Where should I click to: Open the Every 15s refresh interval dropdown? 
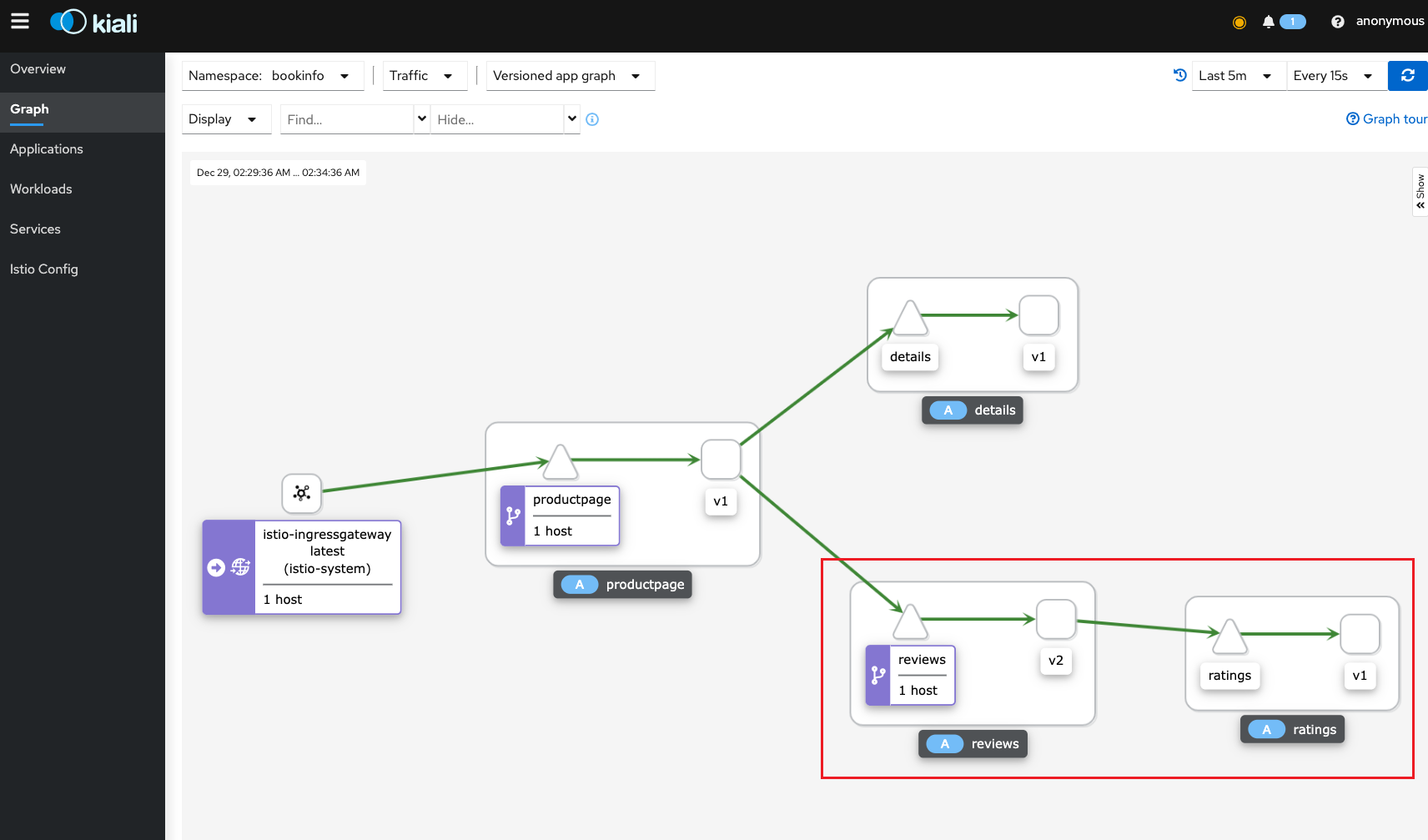(x=1336, y=76)
